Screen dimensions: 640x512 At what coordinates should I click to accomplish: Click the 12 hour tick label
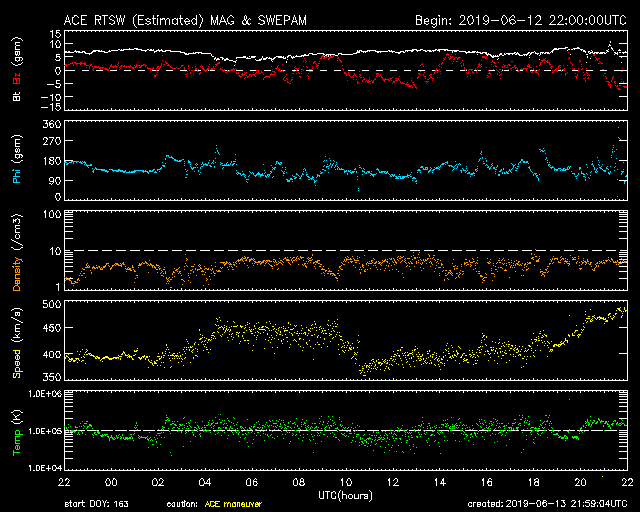point(392,482)
